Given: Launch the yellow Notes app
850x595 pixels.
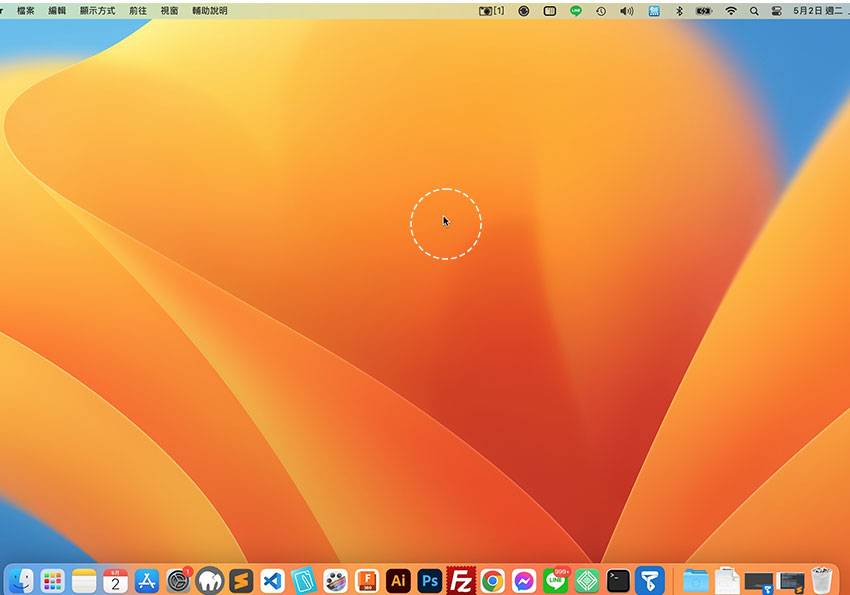Looking at the screenshot, I should [84, 581].
